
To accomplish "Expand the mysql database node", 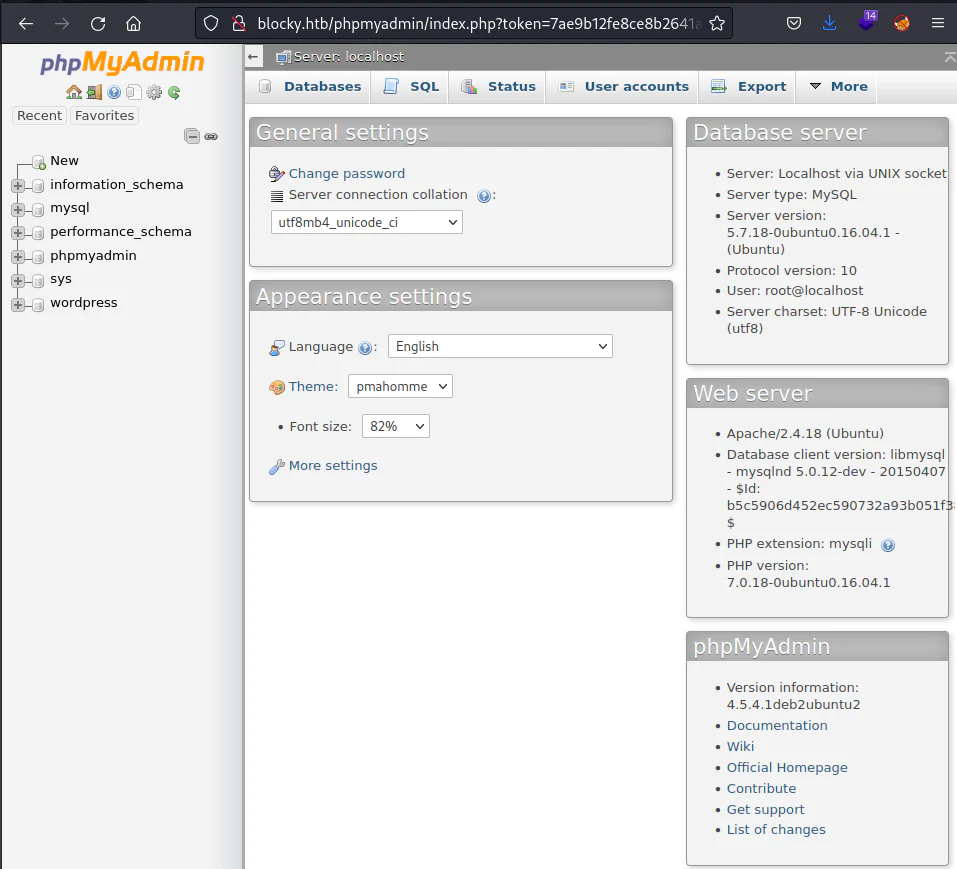I will (18, 210).
